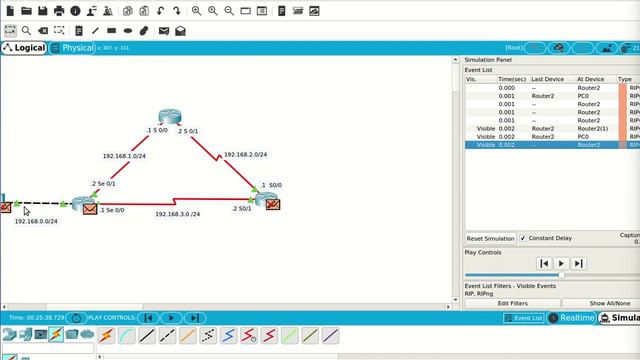Image resolution: width=640 pixels, height=360 pixels.
Task: Zoom in on the workspace
Action: pyautogui.click(x=196, y=11)
